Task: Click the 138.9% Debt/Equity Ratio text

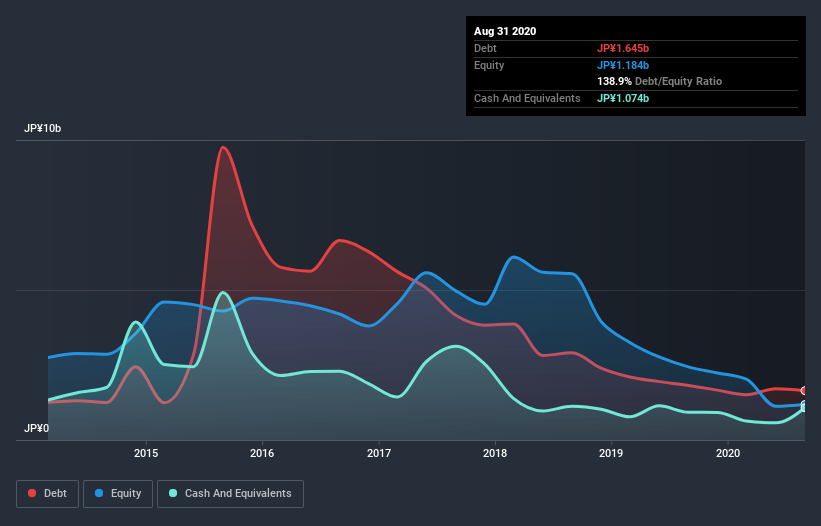Action: click(660, 82)
